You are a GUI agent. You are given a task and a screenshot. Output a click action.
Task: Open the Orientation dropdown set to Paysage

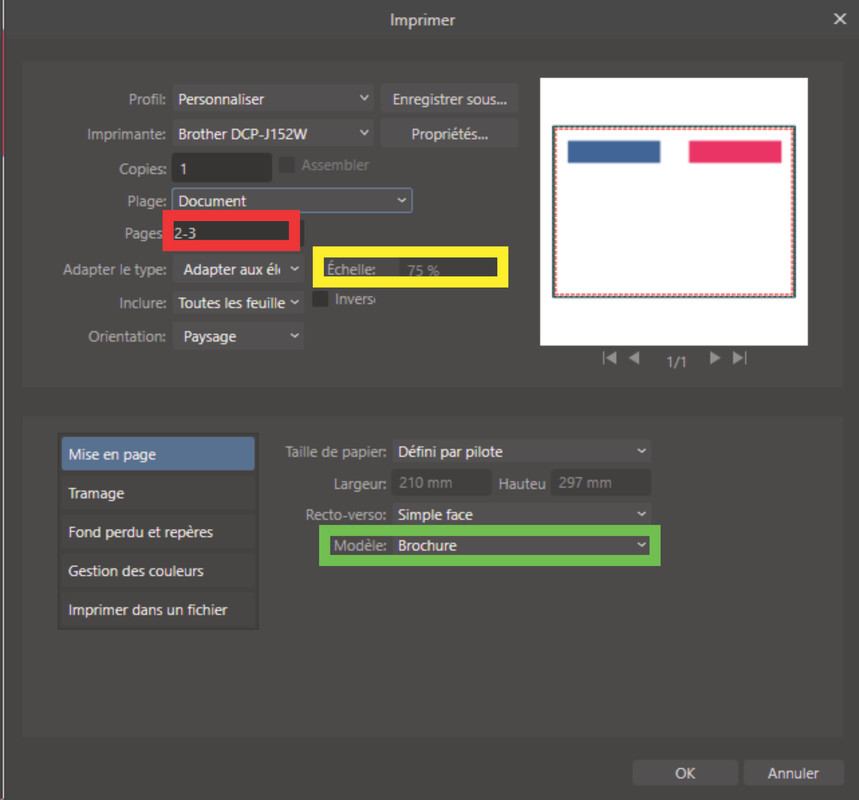pyautogui.click(x=238, y=336)
